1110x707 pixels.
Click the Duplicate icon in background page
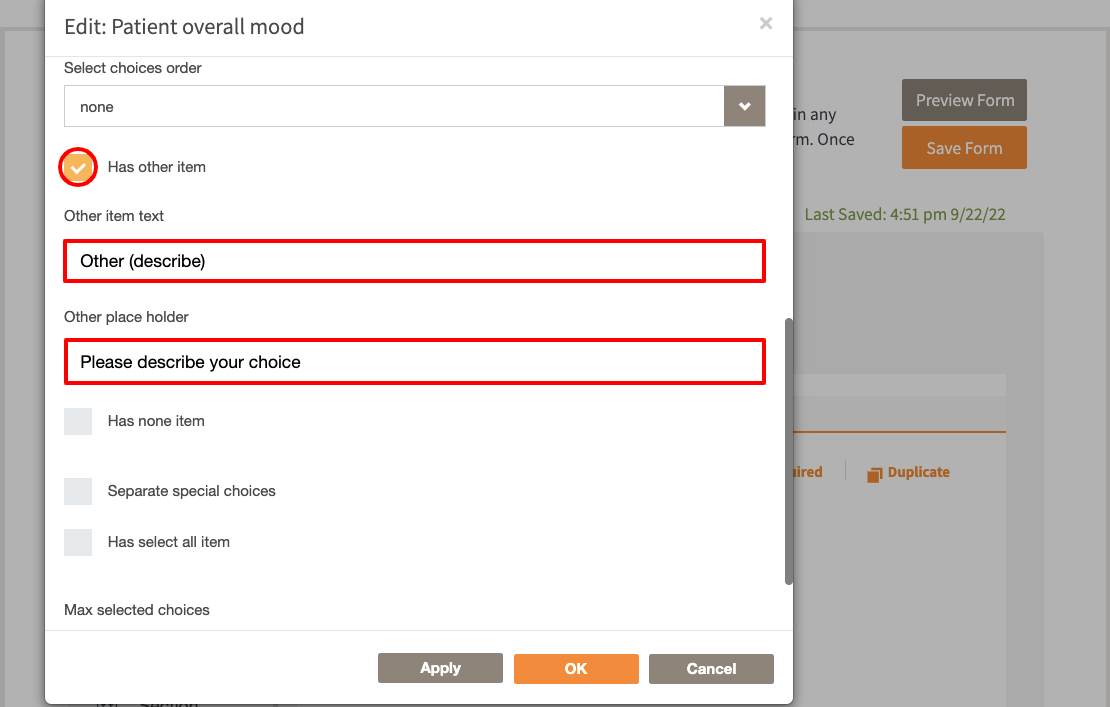[875, 474]
